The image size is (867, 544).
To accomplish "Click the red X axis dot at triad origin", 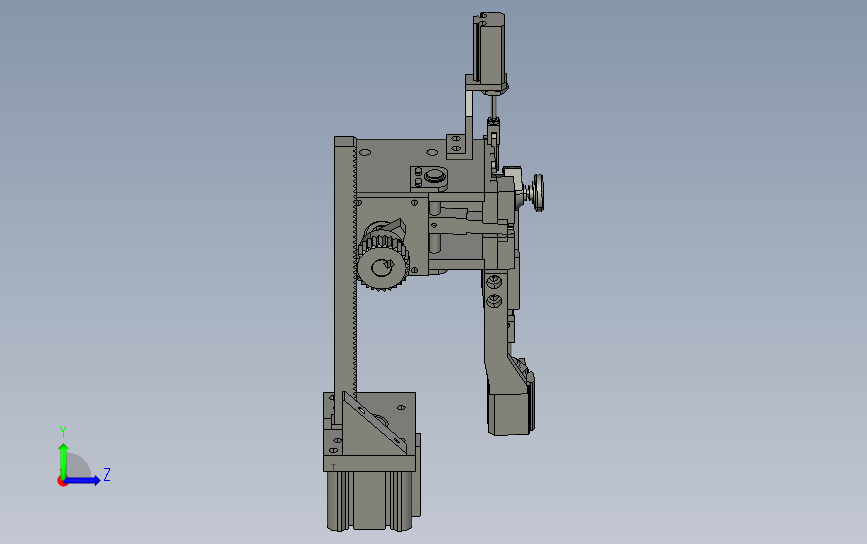I will pyautogui.click(x=62, y=482).
